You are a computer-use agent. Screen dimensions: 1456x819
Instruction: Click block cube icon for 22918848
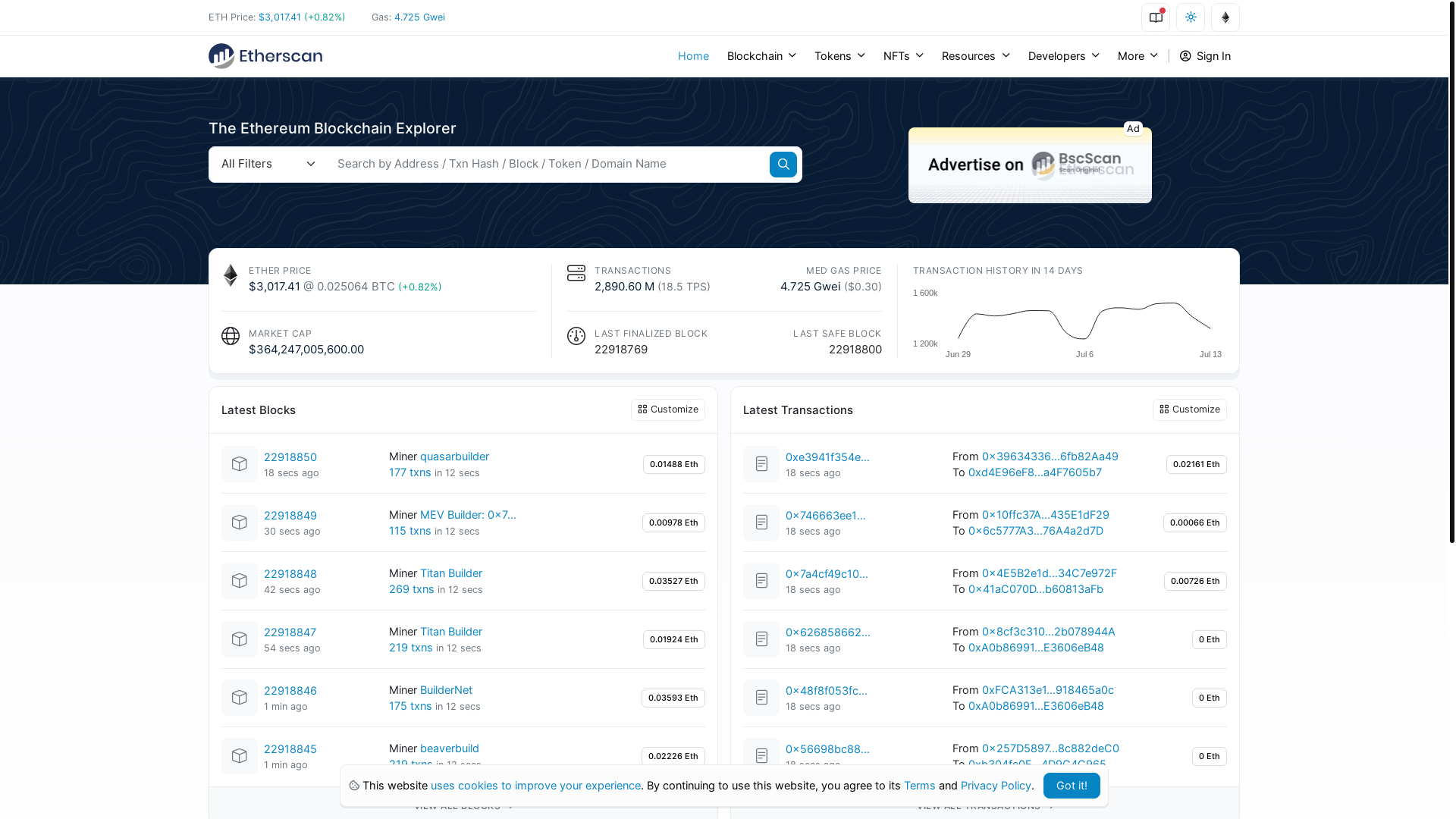pos(240,581)
